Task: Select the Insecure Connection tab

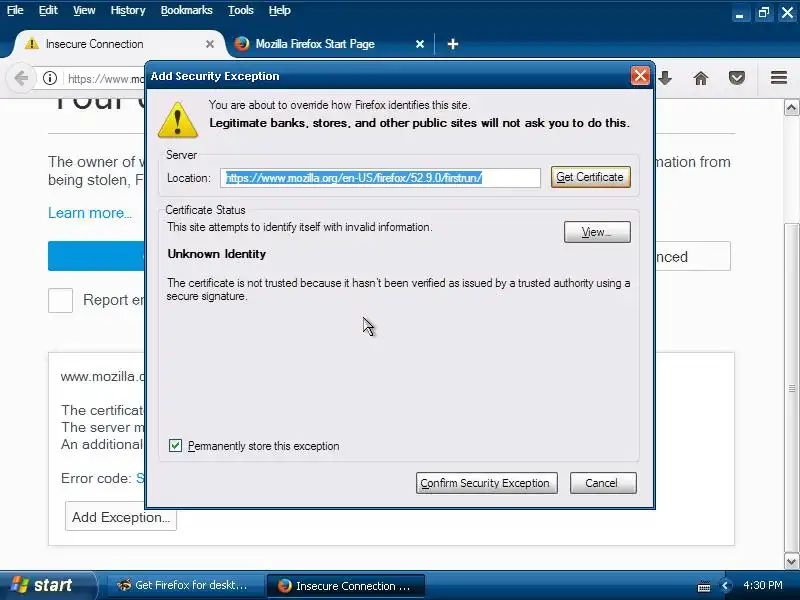Action: coord(115,44)
